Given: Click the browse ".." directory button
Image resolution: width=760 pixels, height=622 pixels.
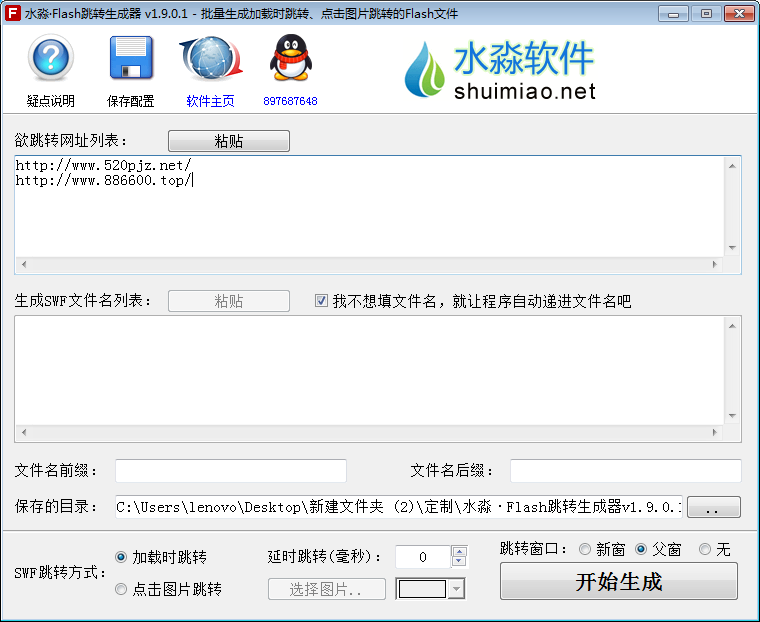Looking at the screenshot, I should click(713, 507).
